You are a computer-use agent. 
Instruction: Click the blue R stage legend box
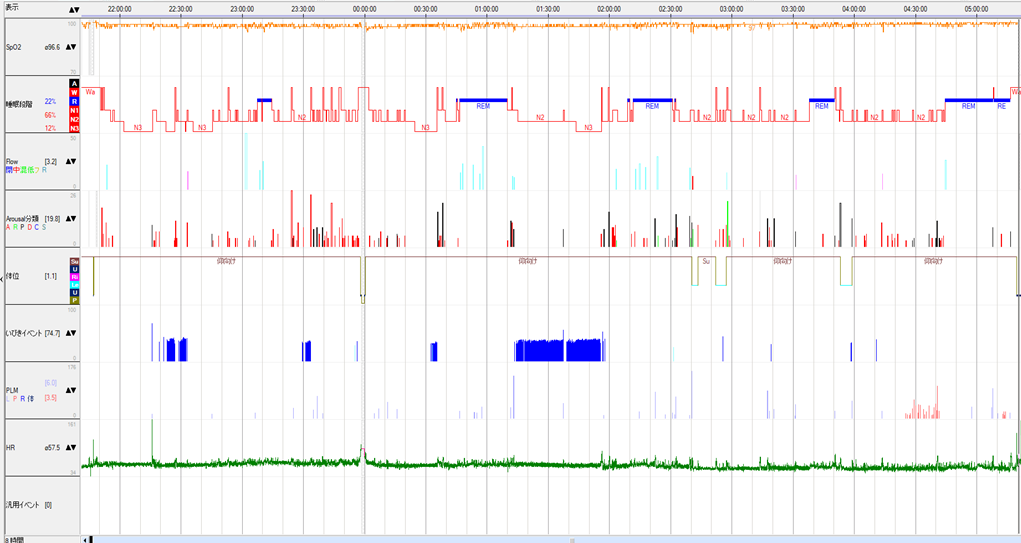click(73, 102)
